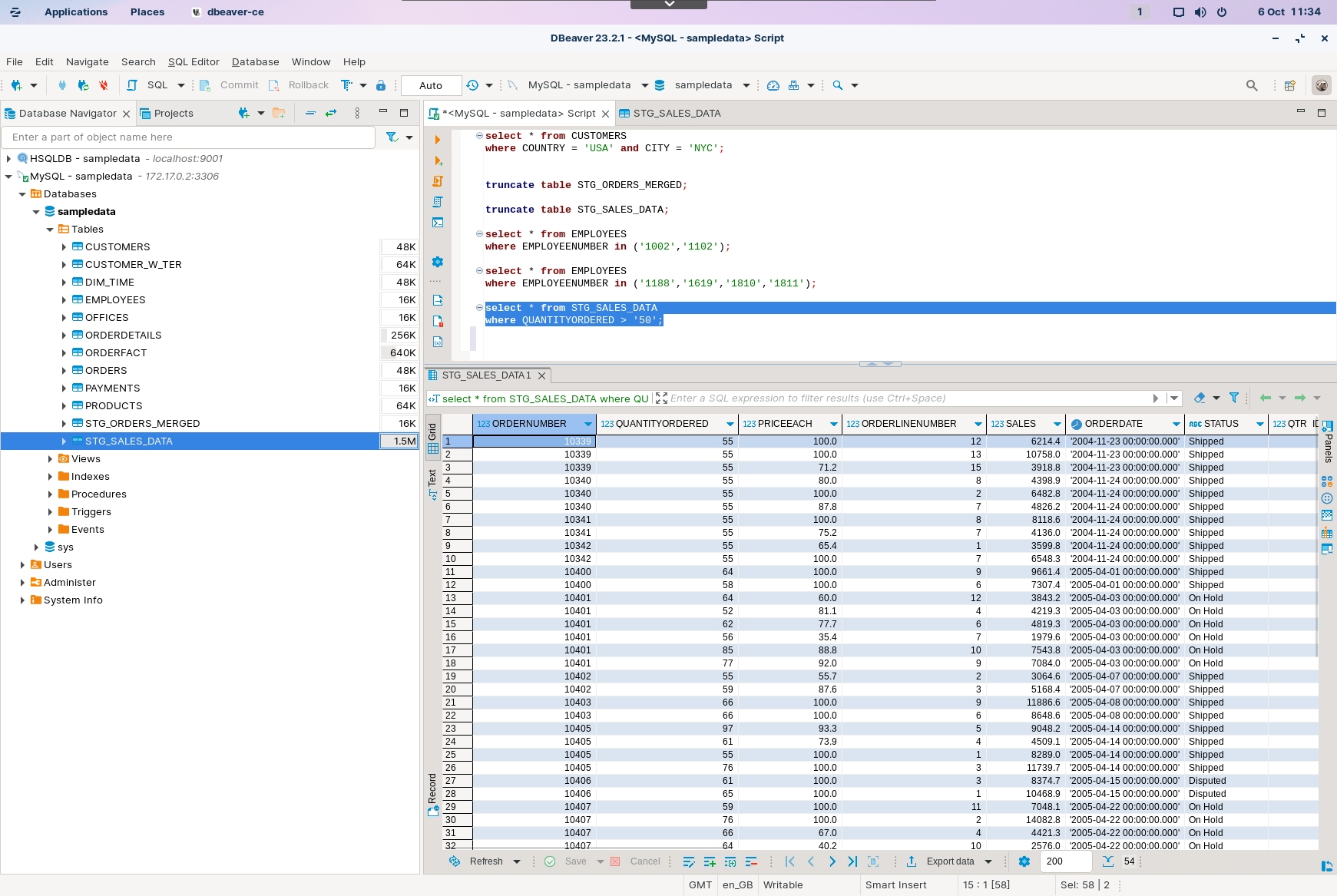Add a new row in the results grid
The width and height of the screenshot is (1337, 896).
pos(710,861)
